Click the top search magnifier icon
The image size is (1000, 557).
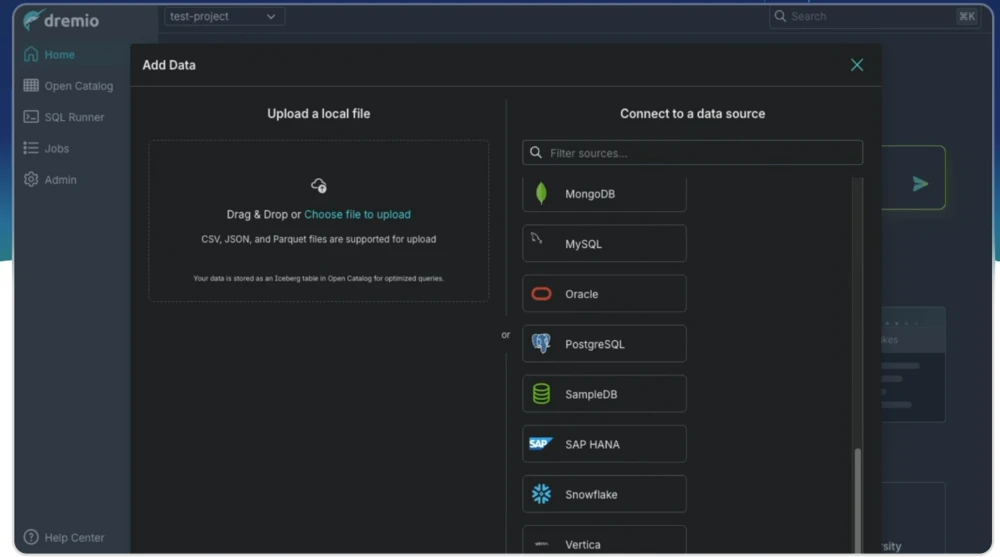coord(780,16)
